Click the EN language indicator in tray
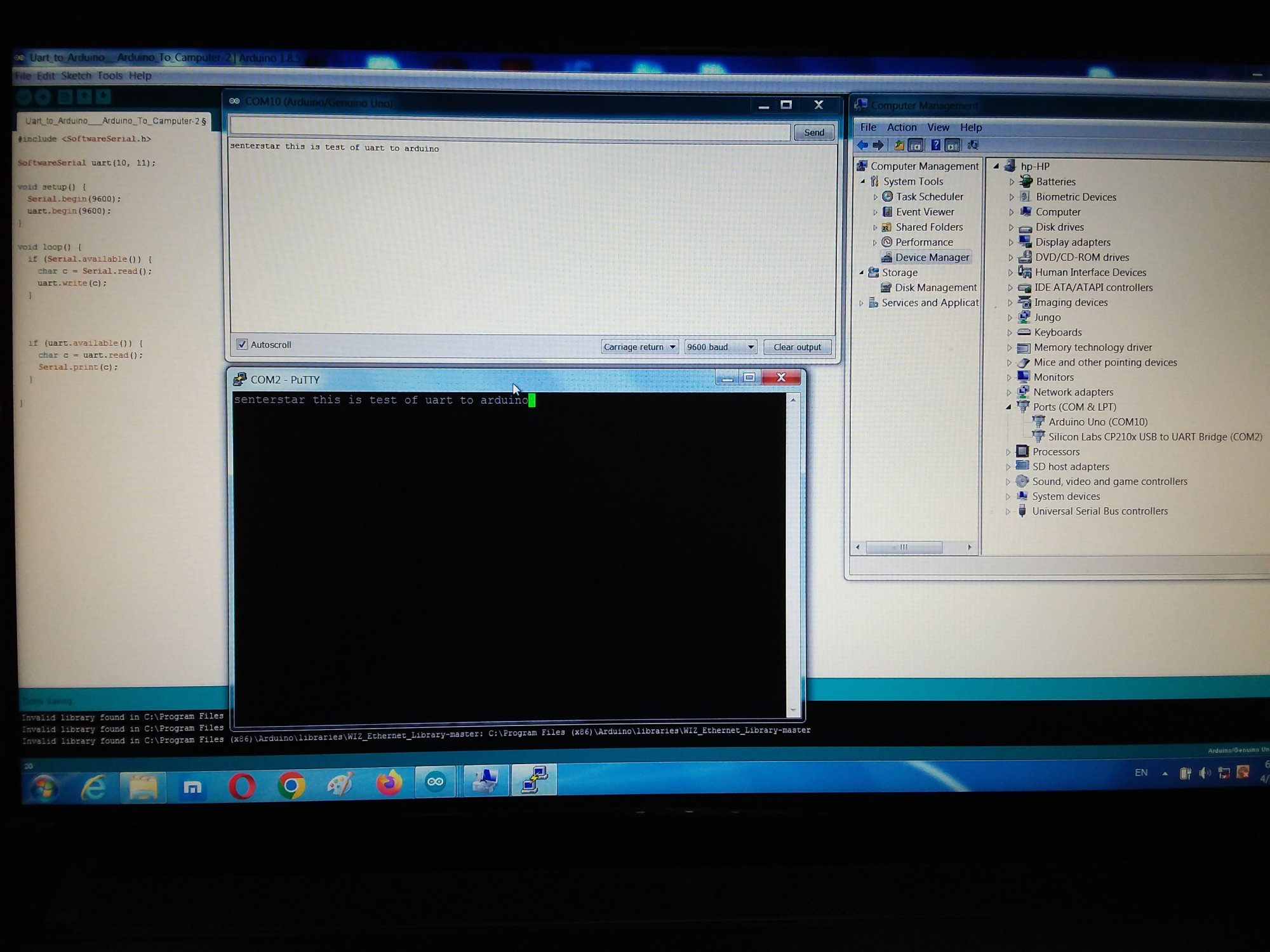Viewport: 1270px width, 952px height. coord(1141,773)
